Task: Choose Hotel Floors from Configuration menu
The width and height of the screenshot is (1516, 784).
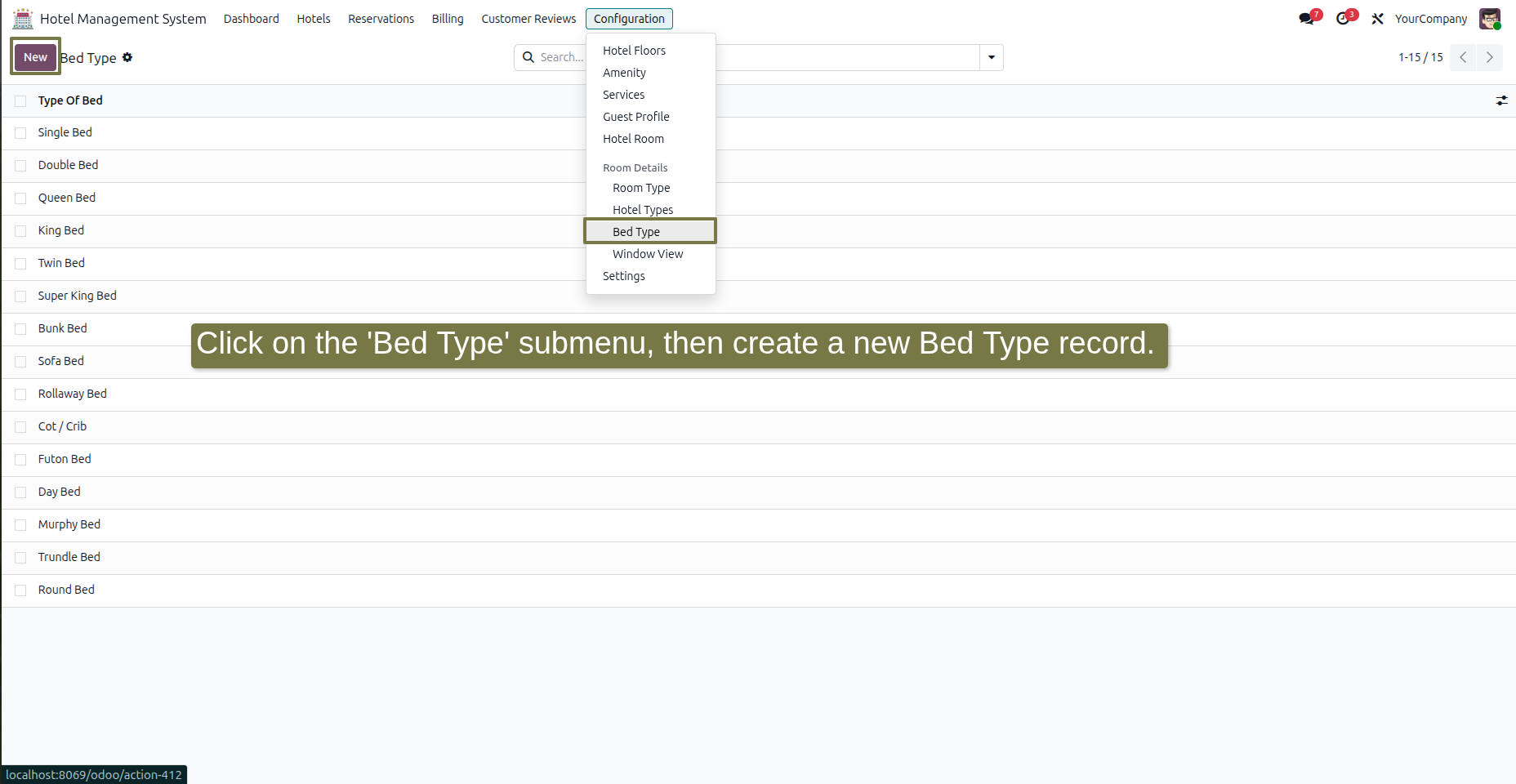Action: pos(650,51)
